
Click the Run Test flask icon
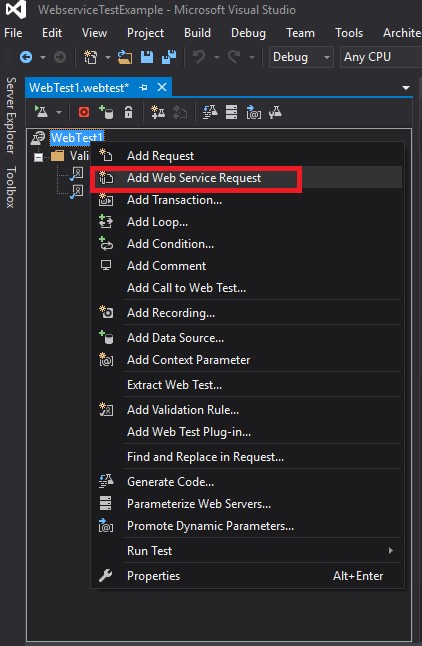[41, 112]
